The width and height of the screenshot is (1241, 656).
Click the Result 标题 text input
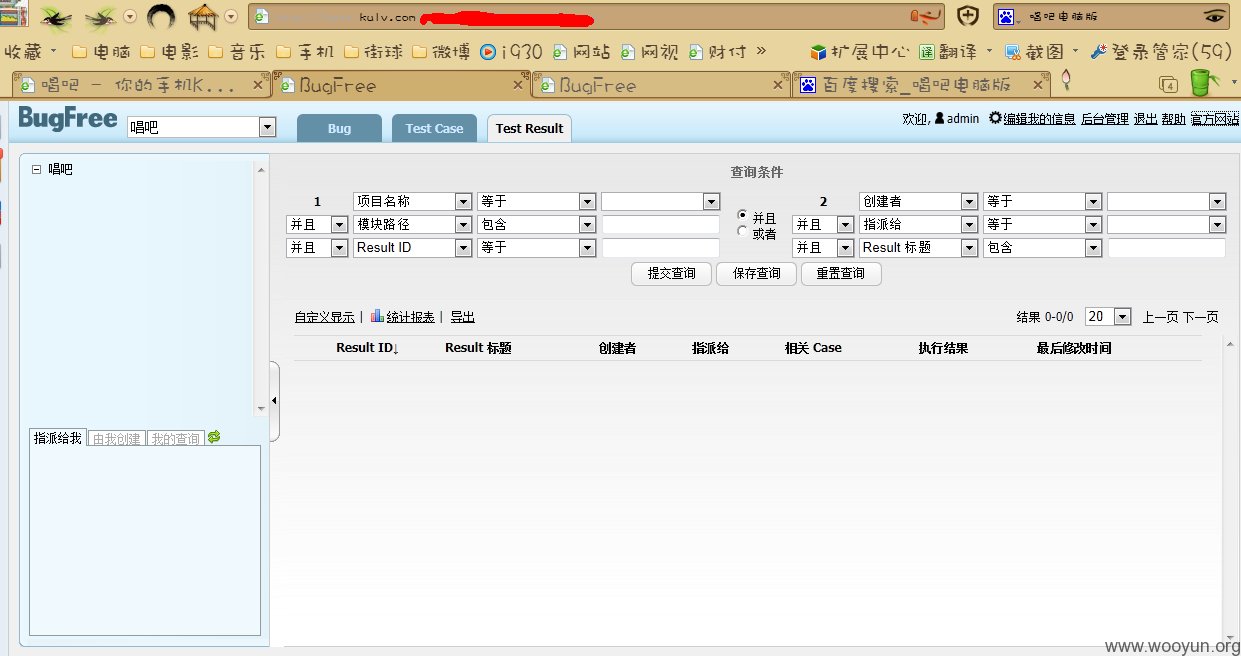[1166, 247]
